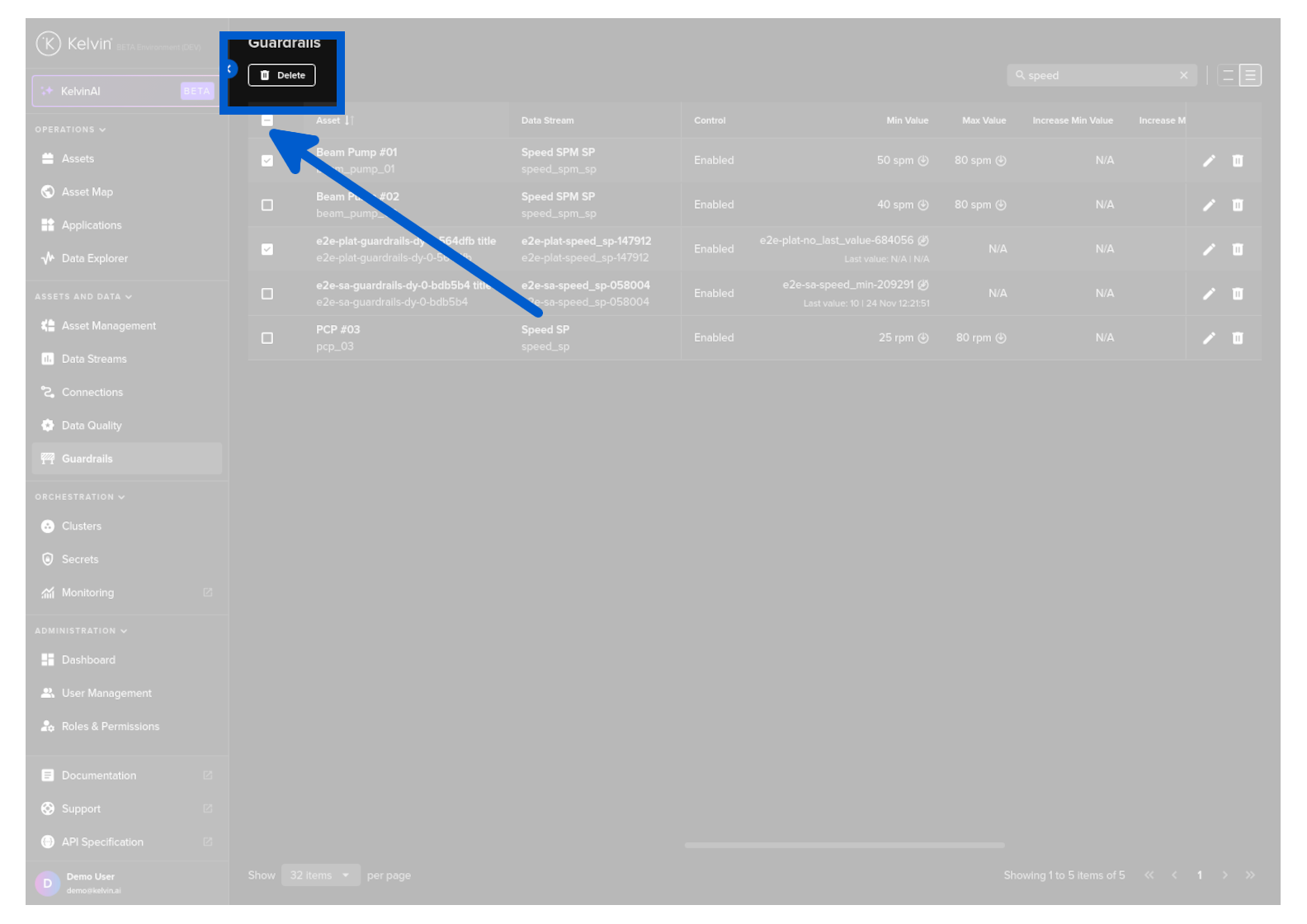Clear the speed search with X icon
This screenshot has height=924, width=1307.
tap(1184, 75)
